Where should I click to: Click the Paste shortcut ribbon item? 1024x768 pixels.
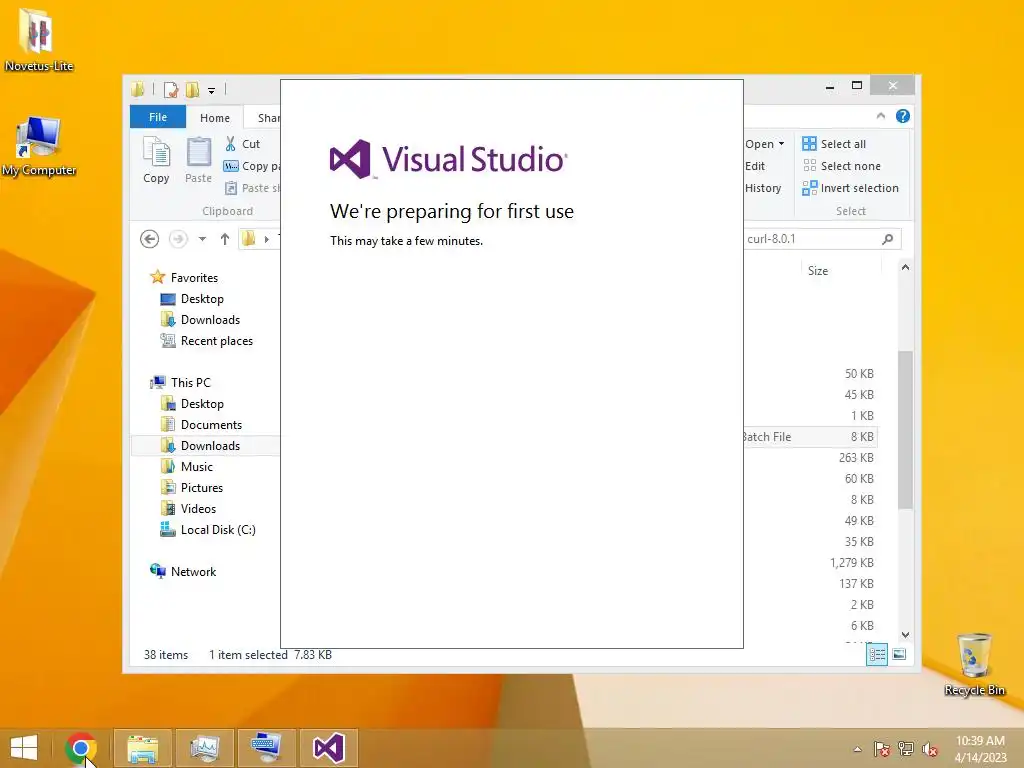pos(252,188)
